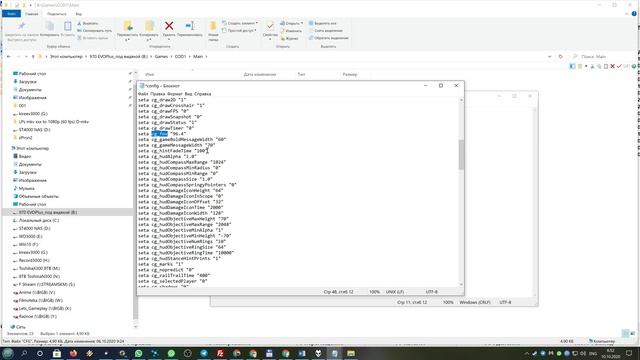Click the cg_hudAlpha "1.0" line in Notepad
Screen dimensions: 640x360
click(x=167, y=156)
